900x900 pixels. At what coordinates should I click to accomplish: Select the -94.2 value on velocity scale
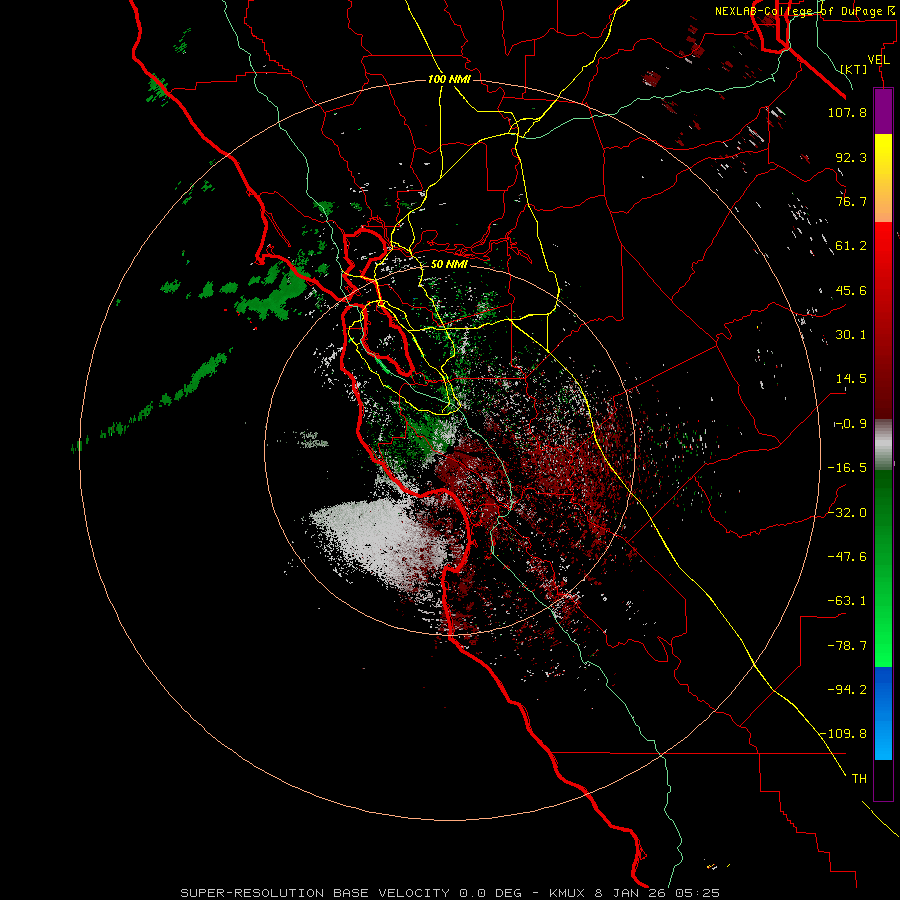(847, 690)
